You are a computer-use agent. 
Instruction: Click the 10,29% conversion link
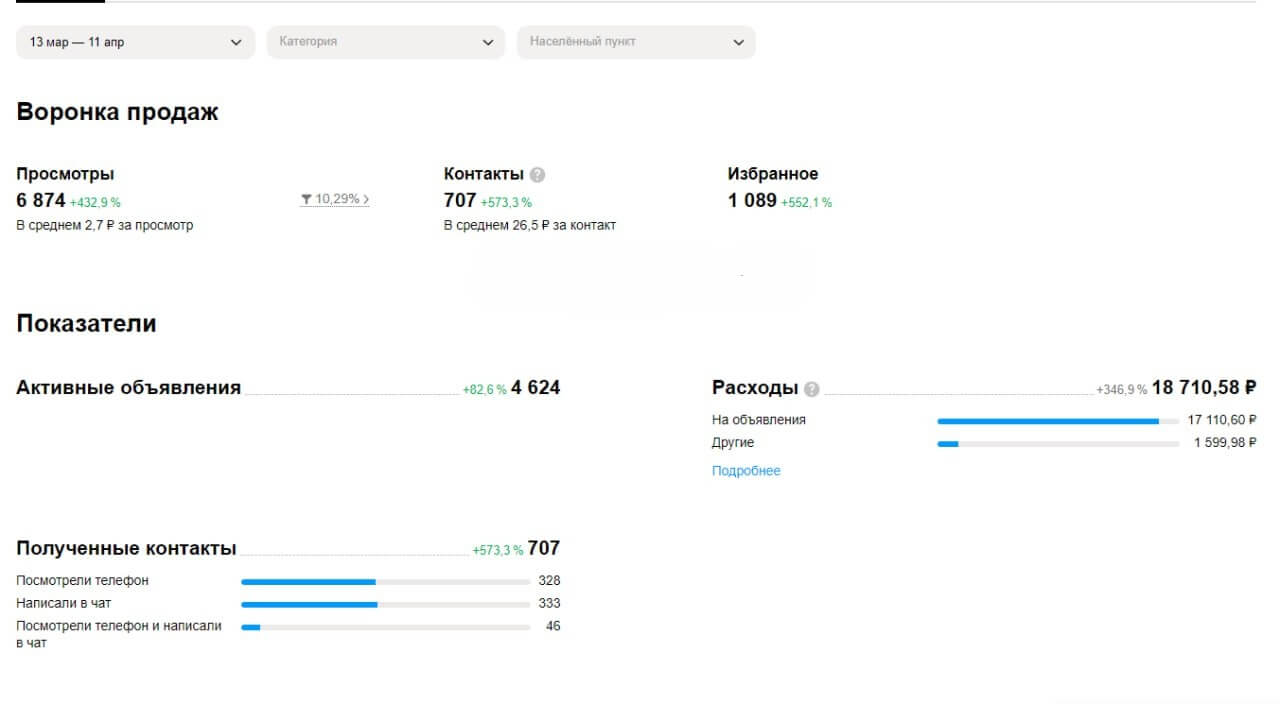pyautogui.click(x=337, y=200)
